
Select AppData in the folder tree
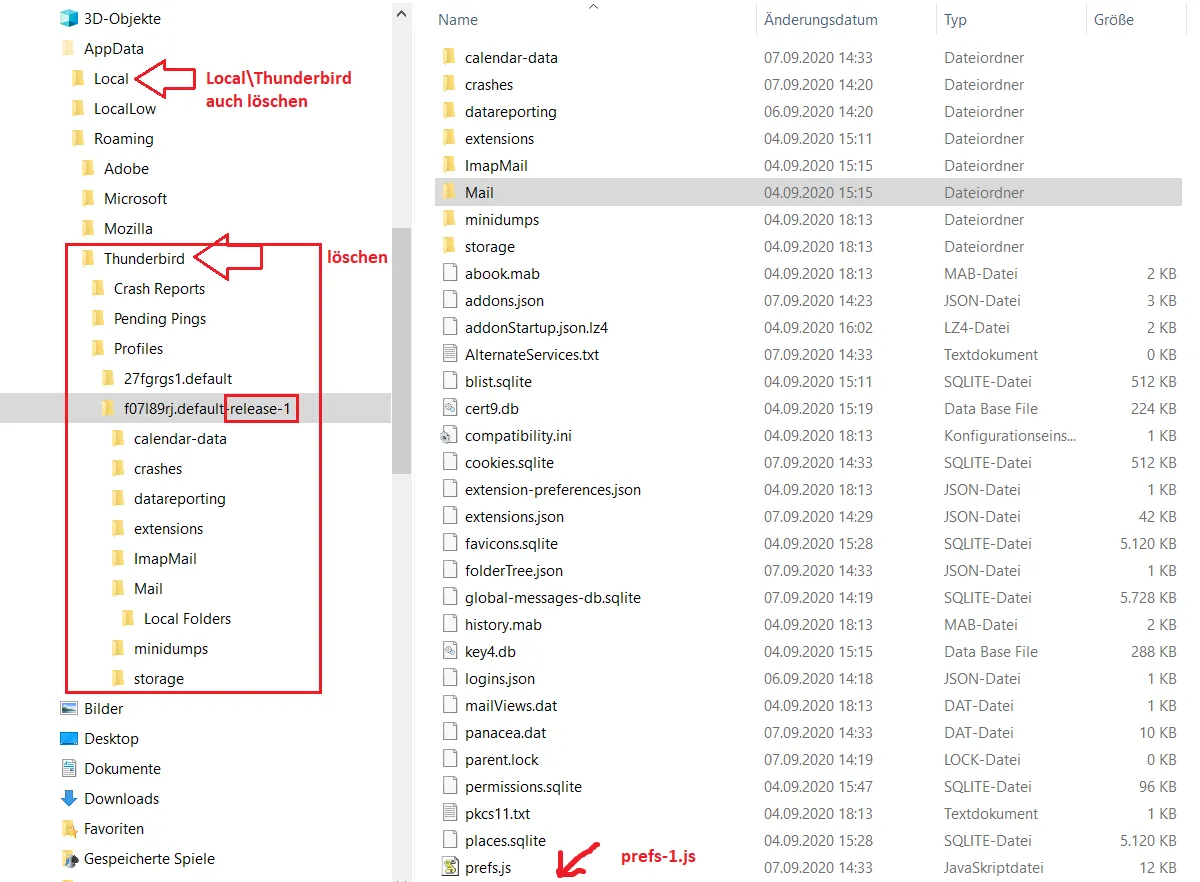[x=114, y=48]
